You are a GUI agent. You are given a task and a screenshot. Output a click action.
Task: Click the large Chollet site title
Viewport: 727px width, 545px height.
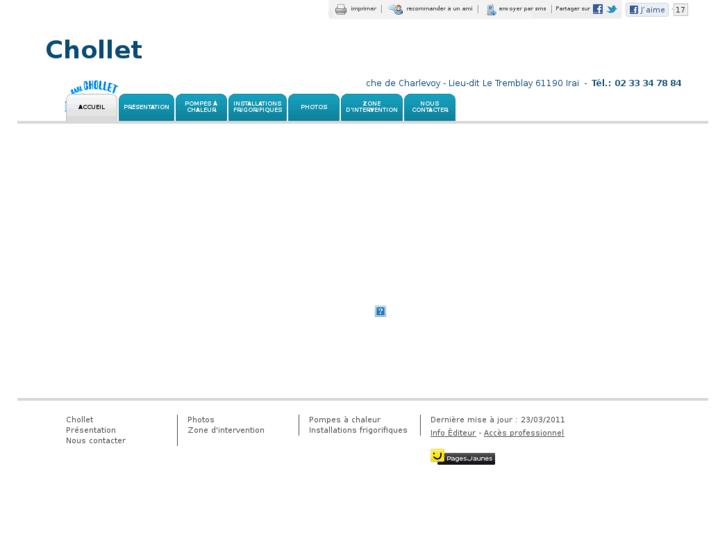[x=94, y=50]
